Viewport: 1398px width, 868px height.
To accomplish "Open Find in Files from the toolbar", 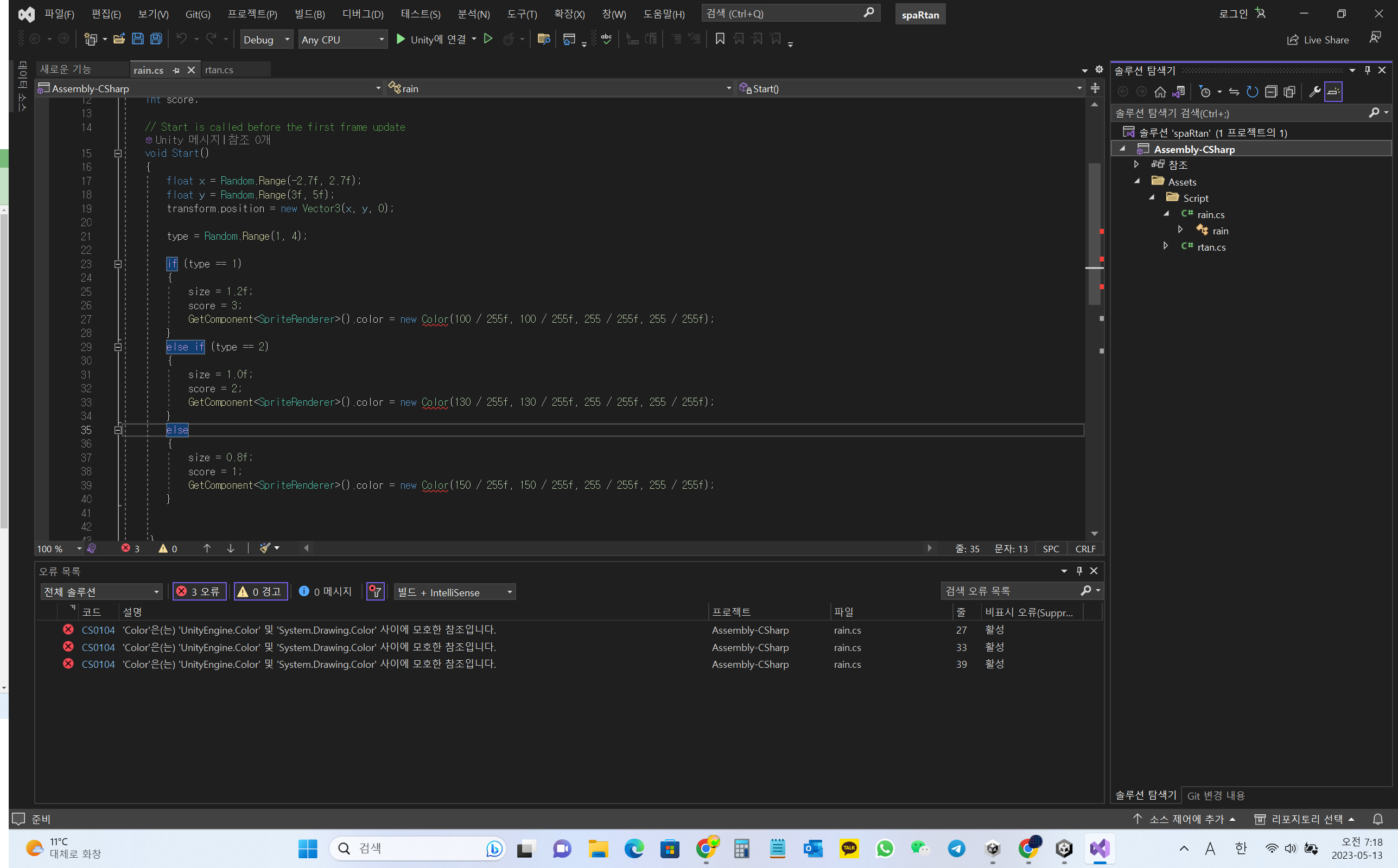I will click(x=543, y=39).
